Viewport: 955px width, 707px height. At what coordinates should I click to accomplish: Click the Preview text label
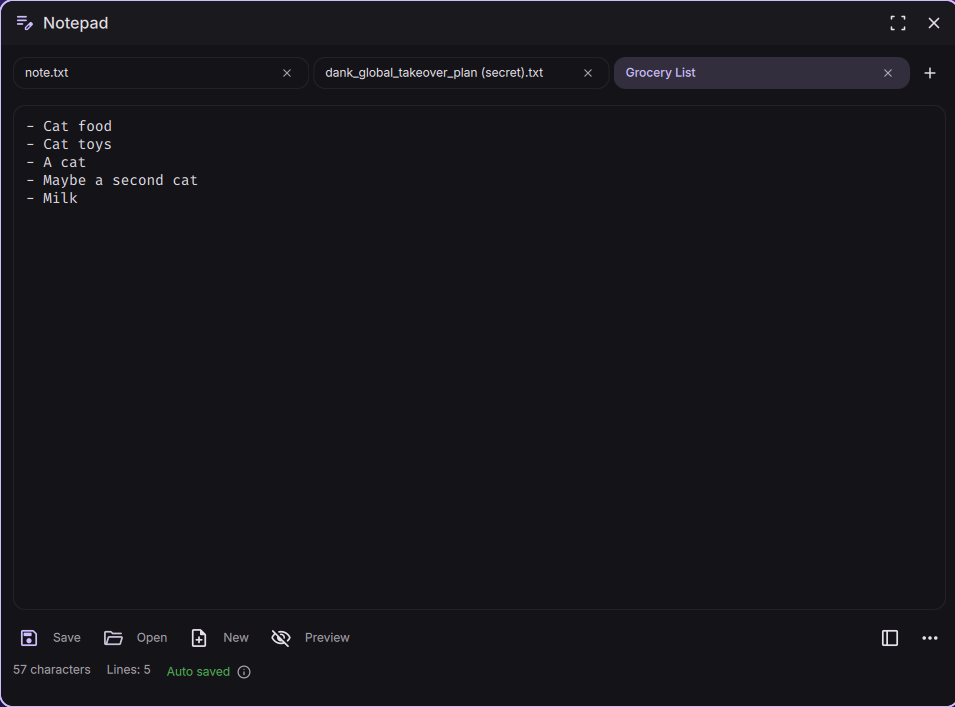pos(327,638)
